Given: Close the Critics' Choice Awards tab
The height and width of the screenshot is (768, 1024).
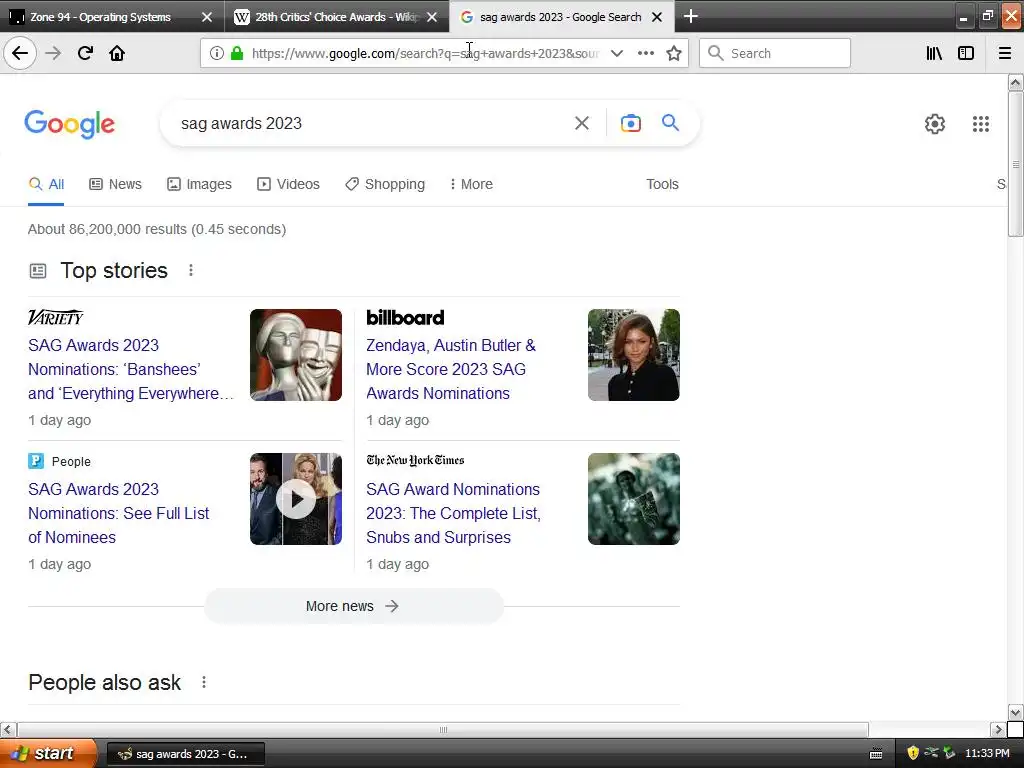Looking at the screenshot, I should pos(432,17).
